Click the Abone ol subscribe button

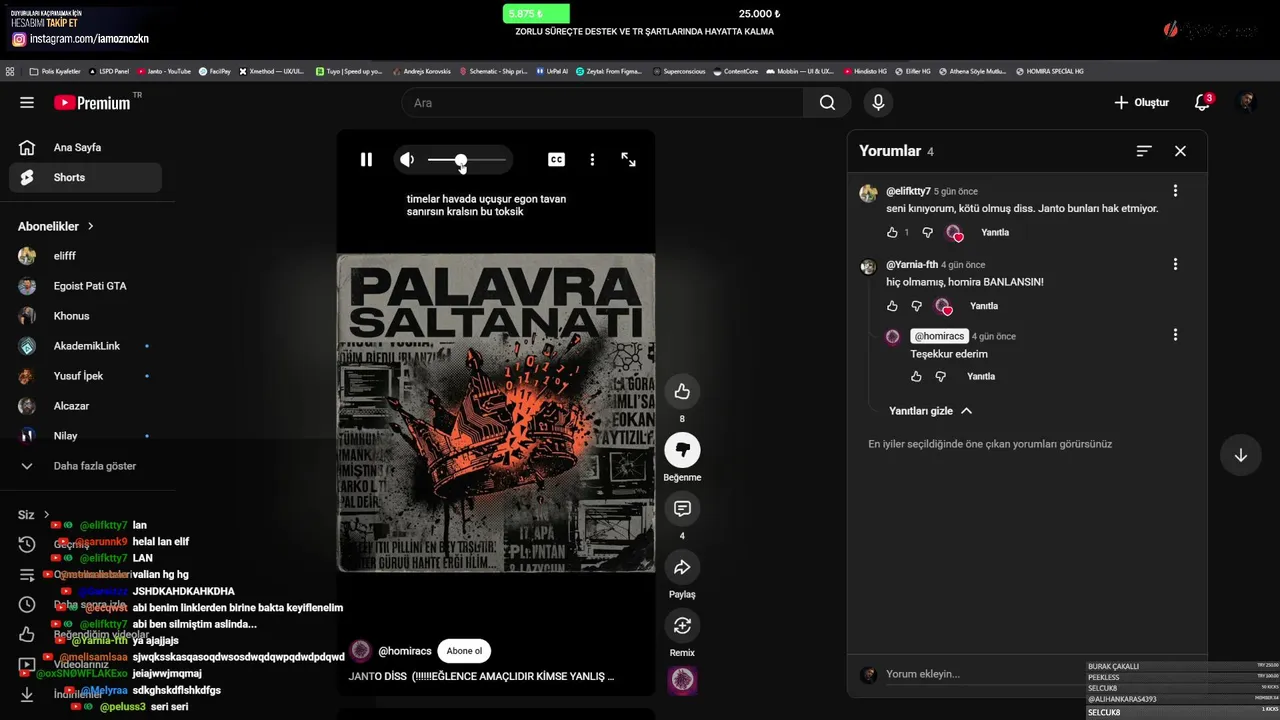(464, 651)
